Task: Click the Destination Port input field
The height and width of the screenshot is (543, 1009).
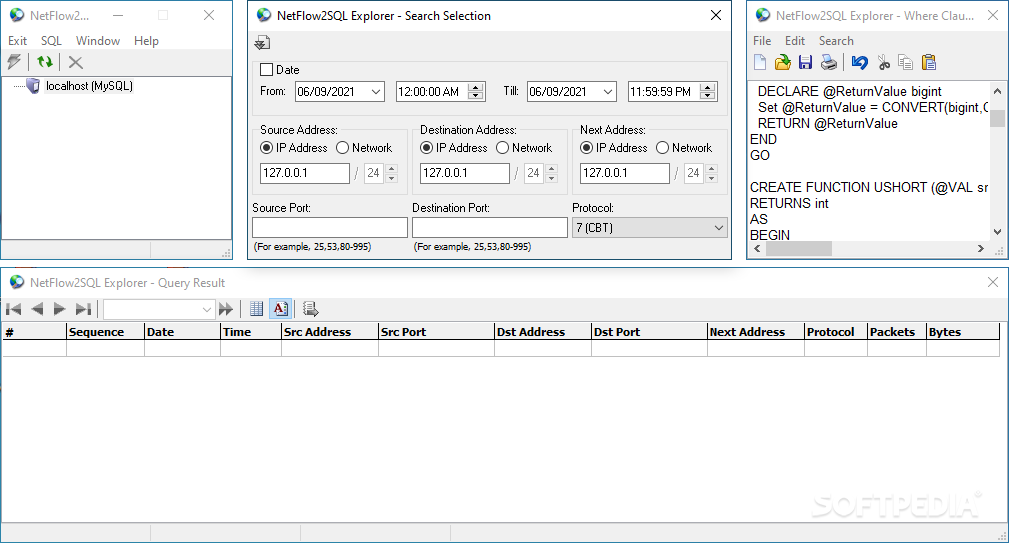Action: (489, 227)
